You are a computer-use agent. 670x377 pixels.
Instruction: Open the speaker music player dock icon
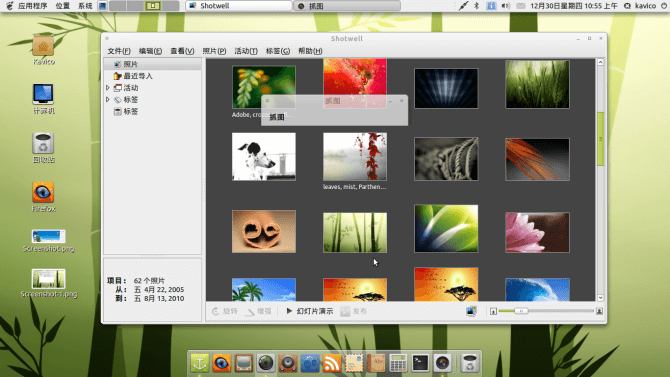[x=288, y=363]
